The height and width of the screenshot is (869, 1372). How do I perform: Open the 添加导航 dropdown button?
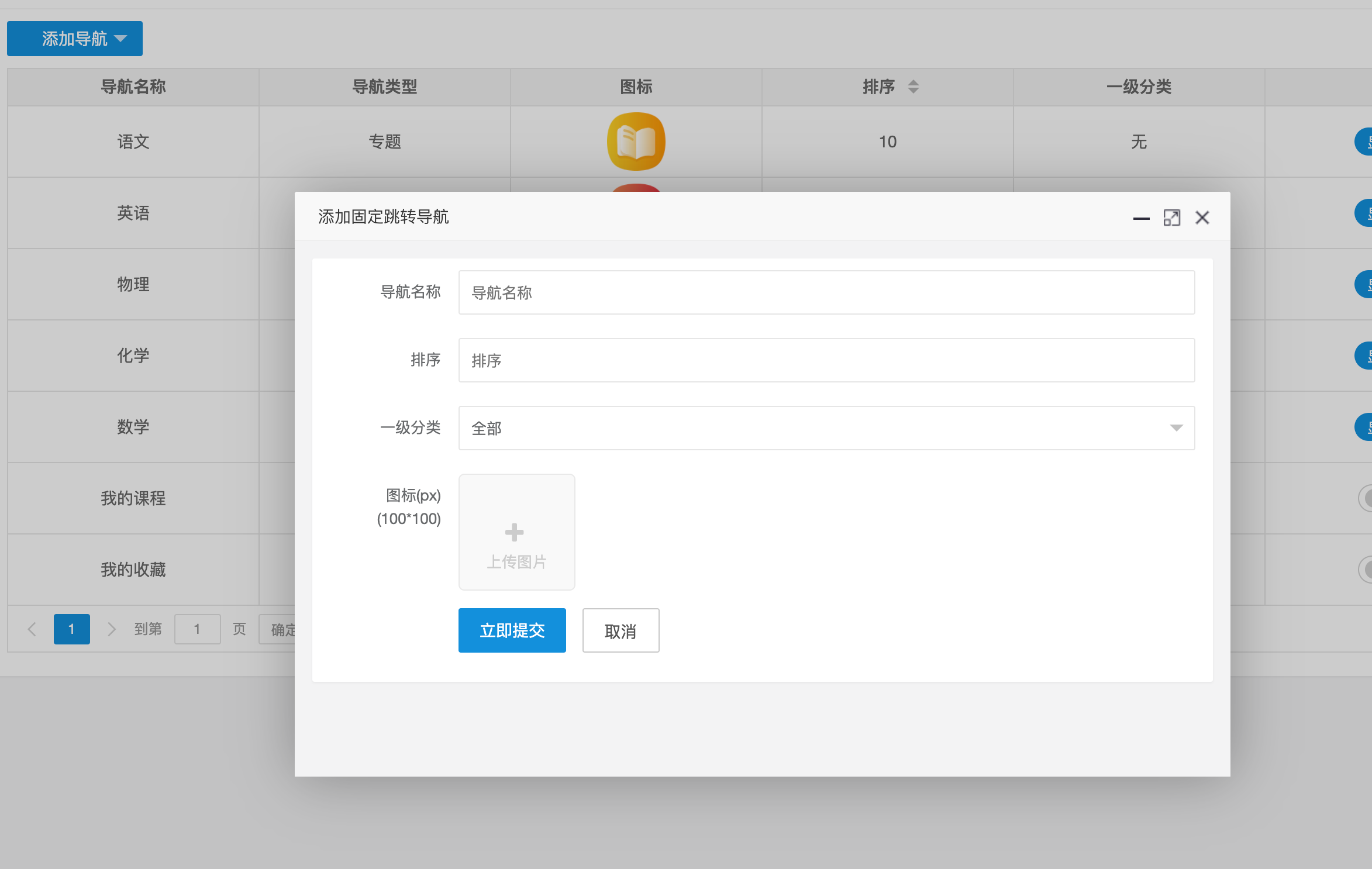pyautogui.click(x=75, y=39)
